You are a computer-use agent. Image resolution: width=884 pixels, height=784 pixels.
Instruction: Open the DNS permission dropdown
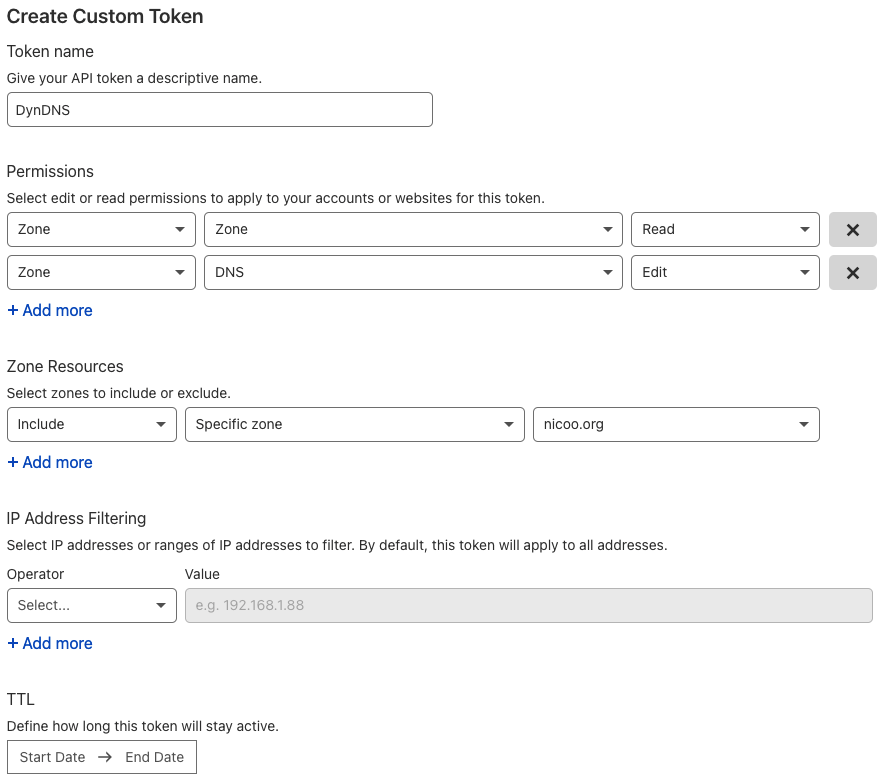[x=413, y=273]
